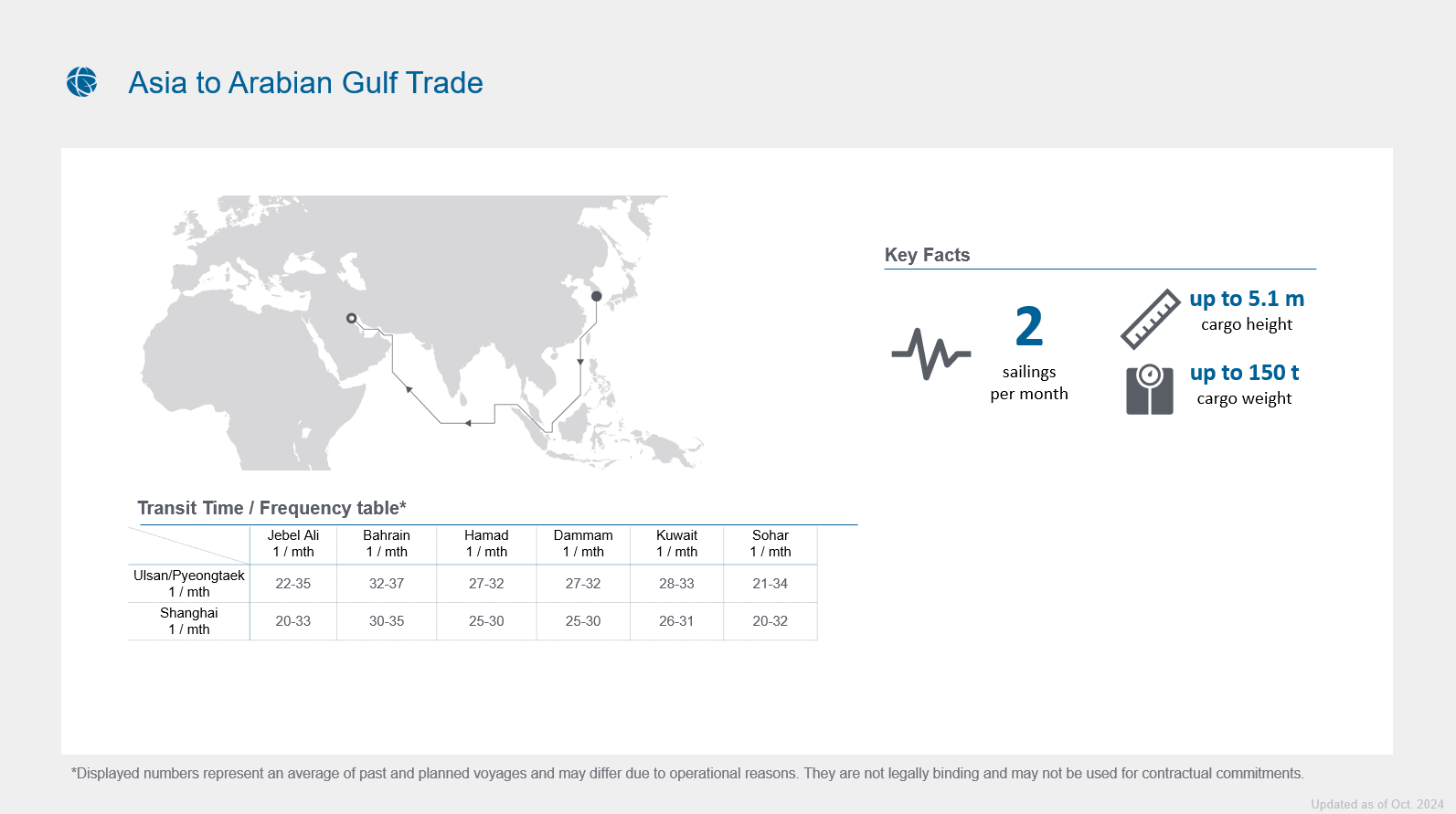Click the Transit Time / Frequency table heading
The image size is (1456, 814).
coord(271,508)
